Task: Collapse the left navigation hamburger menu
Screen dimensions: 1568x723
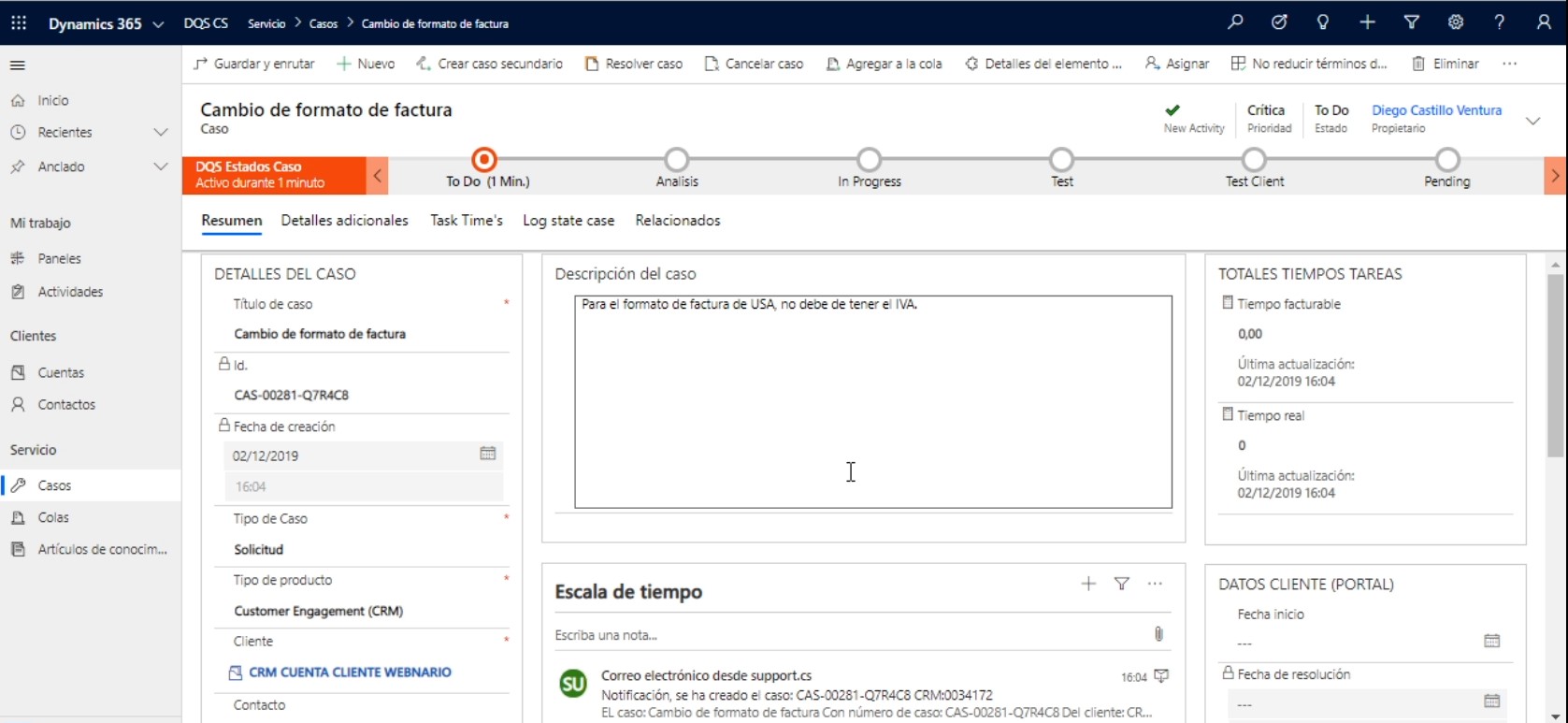Action: 18,65
